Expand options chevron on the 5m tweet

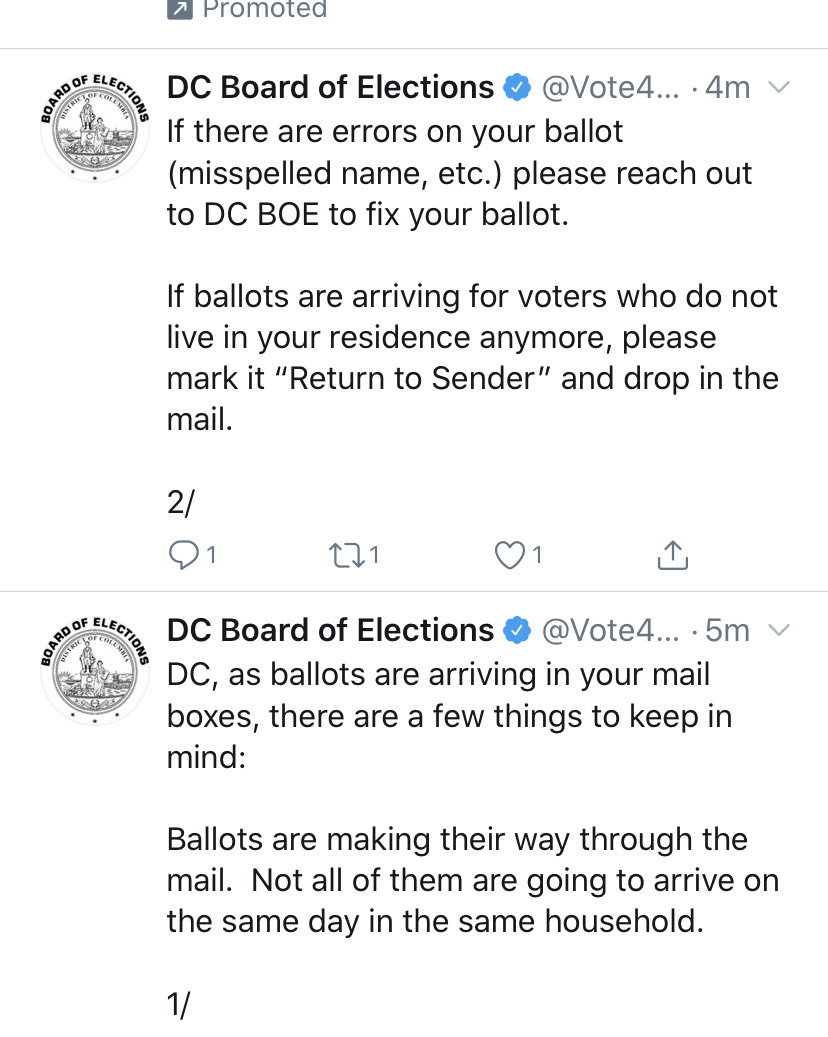(x=779, y=630)
